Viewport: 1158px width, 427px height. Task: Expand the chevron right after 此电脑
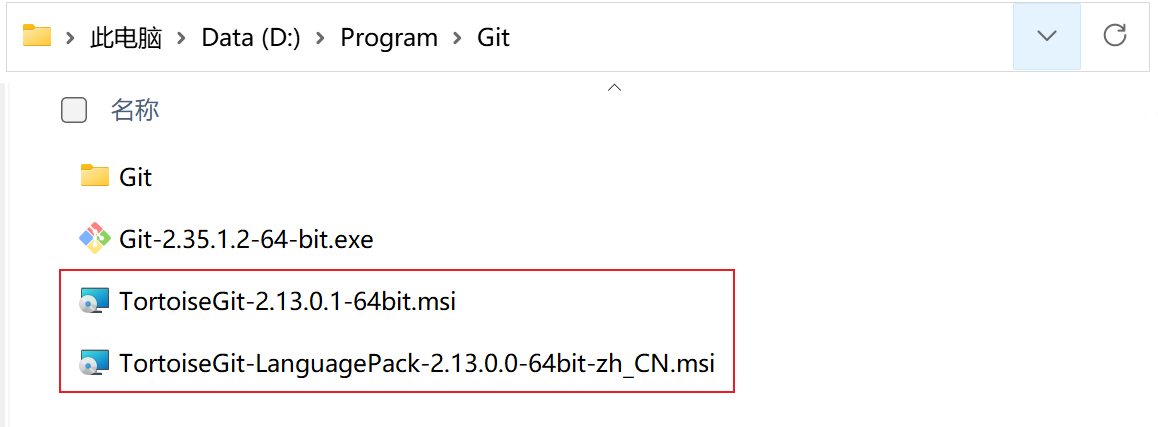click(x=182, y=38)
